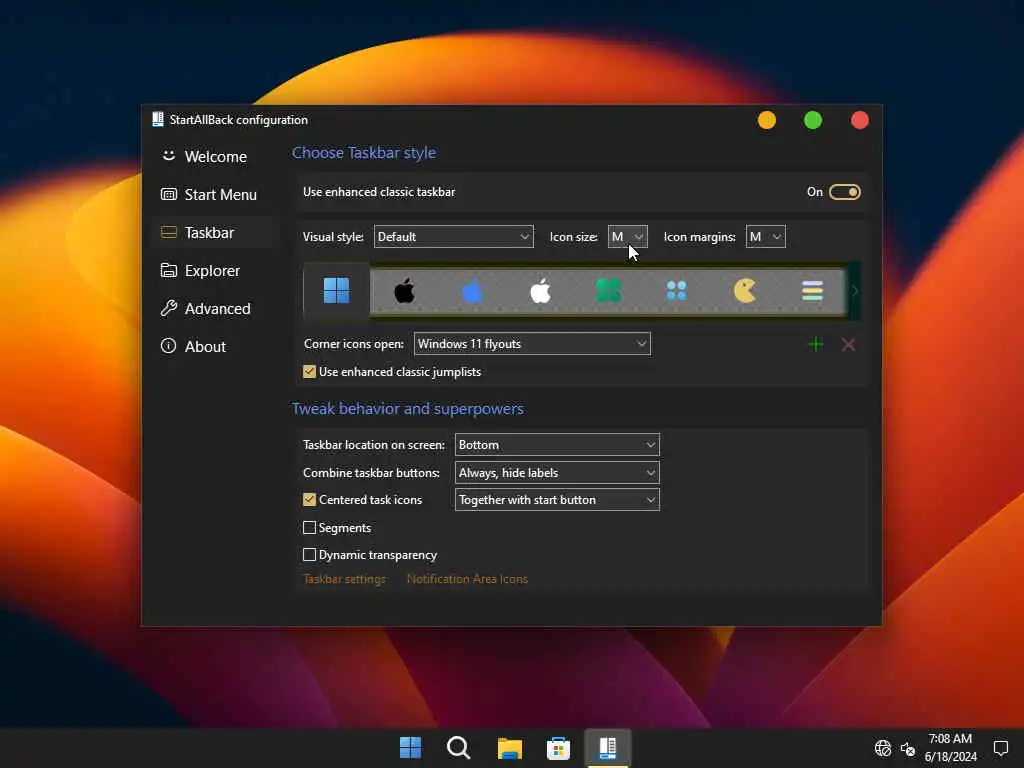Click the yellow minimize window button
1024x768 pixels.
point(767,120)
